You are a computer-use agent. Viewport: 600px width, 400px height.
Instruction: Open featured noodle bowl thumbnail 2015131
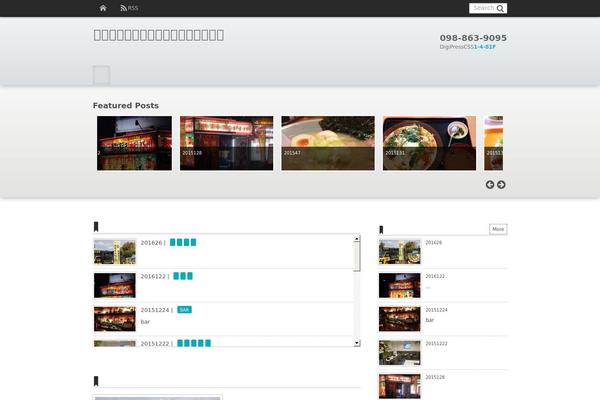pyautogui.click(x=429, y=143)
